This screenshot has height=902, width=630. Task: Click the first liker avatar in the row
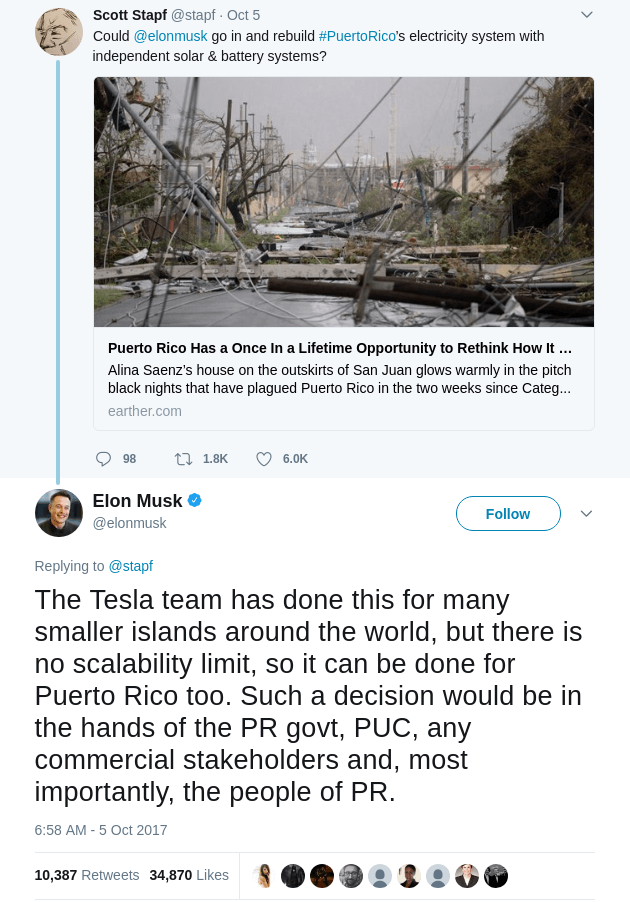(264, 876)
